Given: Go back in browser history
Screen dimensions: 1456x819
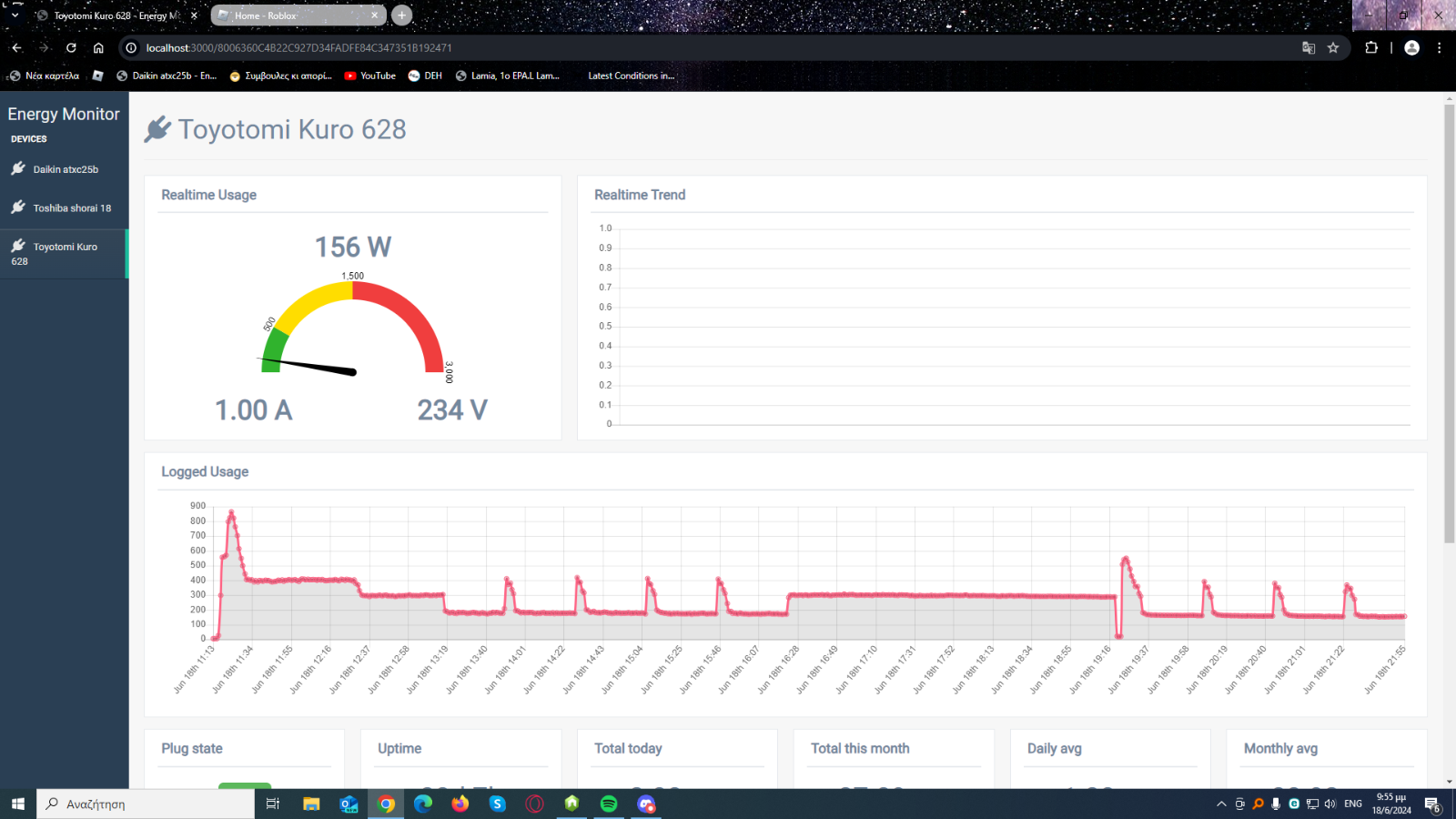Looking at the screenshot, I should tap(16, 47).
